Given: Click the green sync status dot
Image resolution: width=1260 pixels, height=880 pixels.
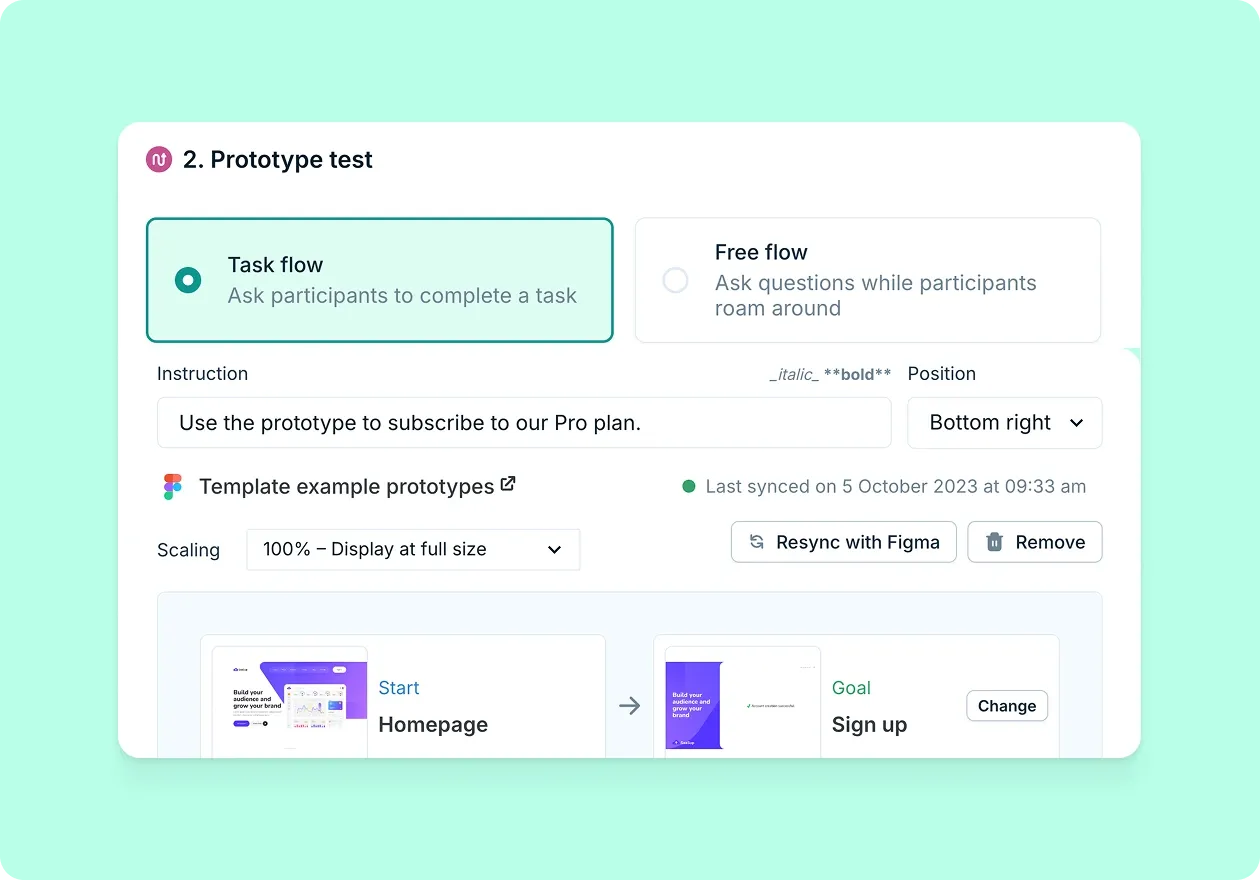Looking at the screenshot, I should (x=688, y=487).
